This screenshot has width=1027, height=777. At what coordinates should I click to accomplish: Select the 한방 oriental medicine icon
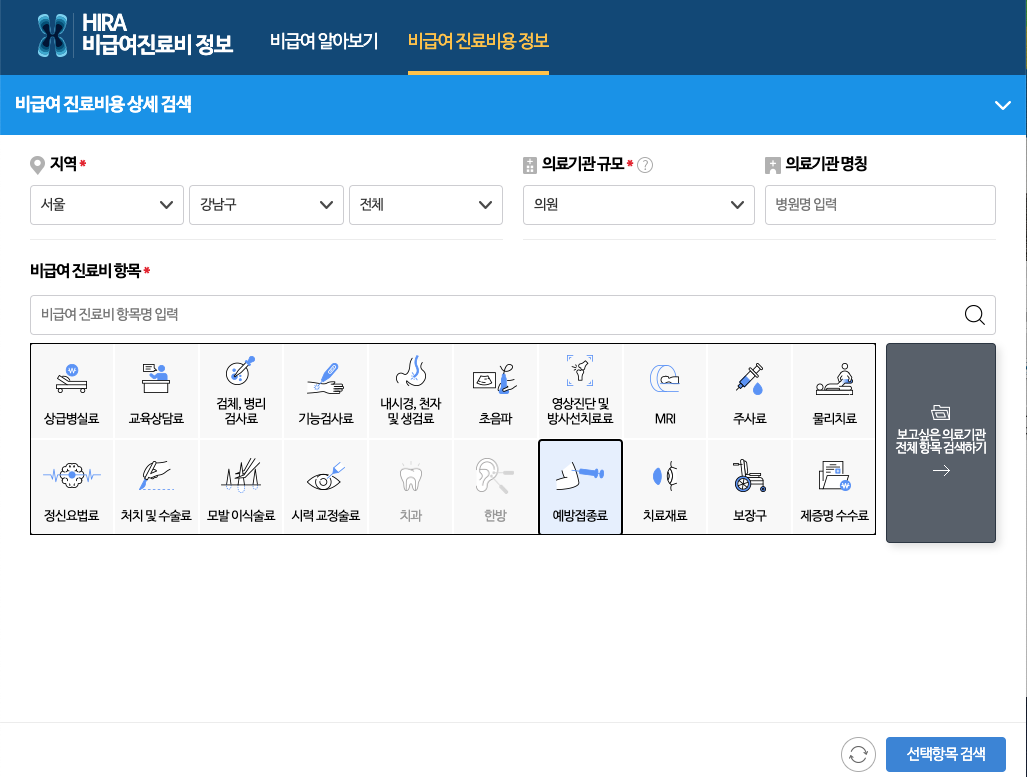coord(495,486)
